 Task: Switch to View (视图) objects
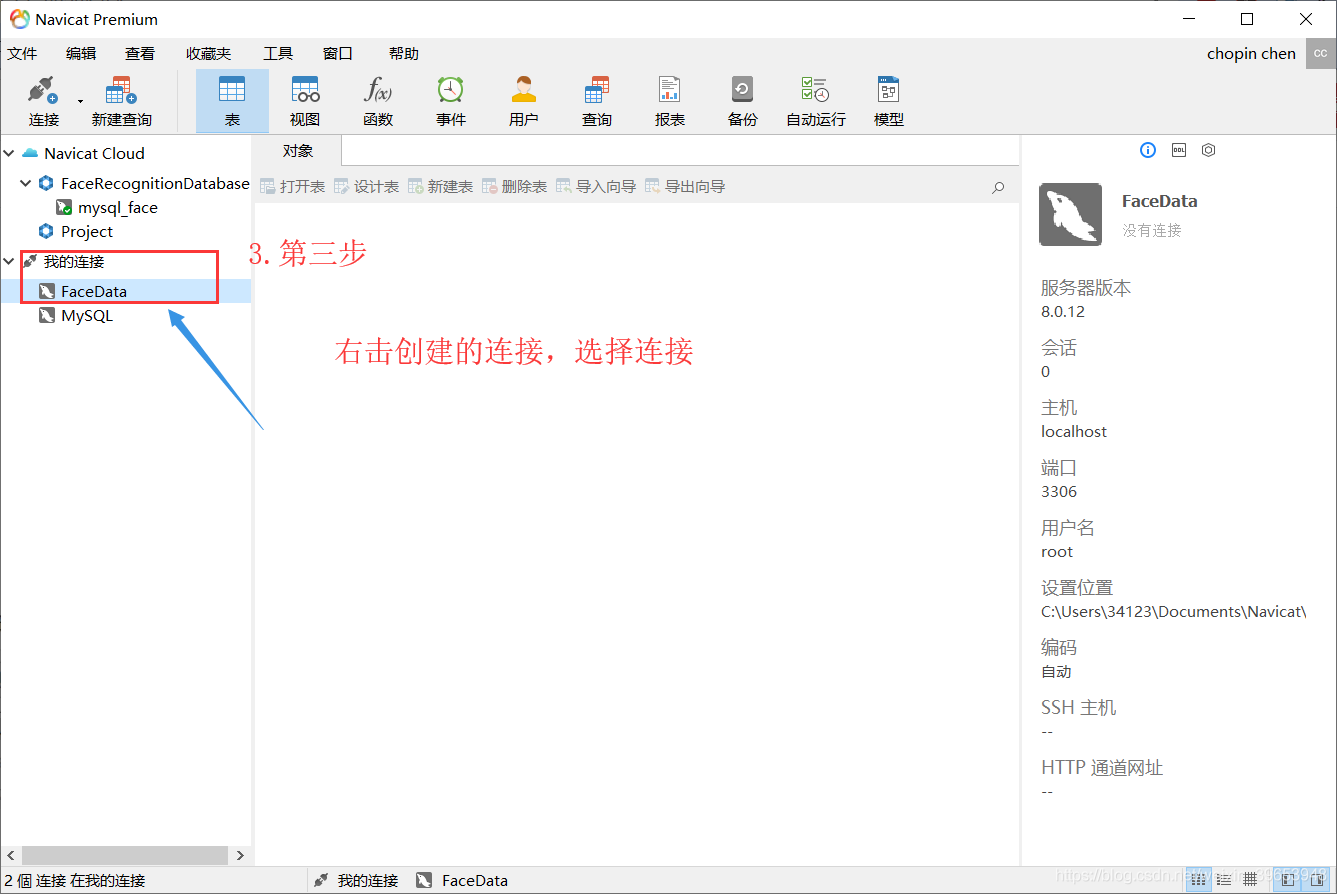[x=305, y=101]
